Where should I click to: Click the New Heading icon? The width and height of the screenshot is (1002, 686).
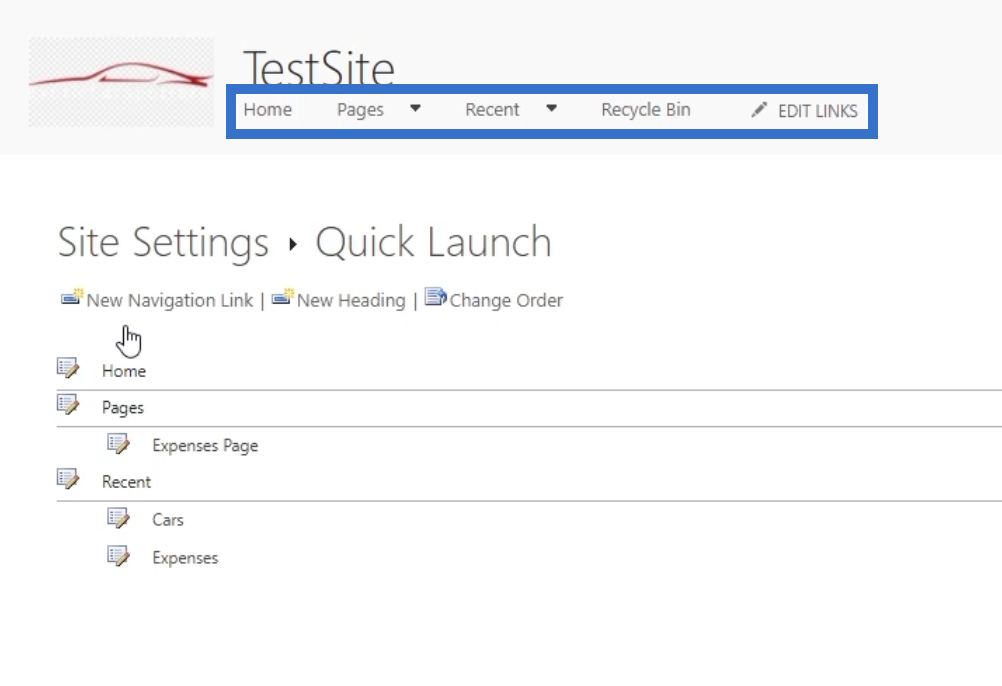(x=282, y=297)
